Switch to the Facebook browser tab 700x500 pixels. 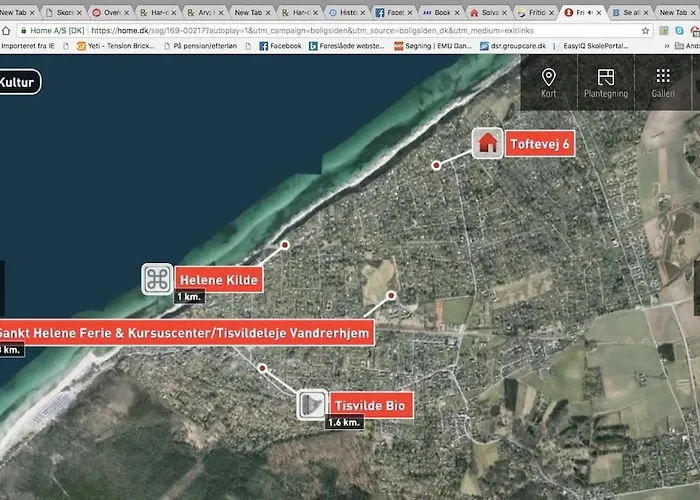click(x=392, y=13)
